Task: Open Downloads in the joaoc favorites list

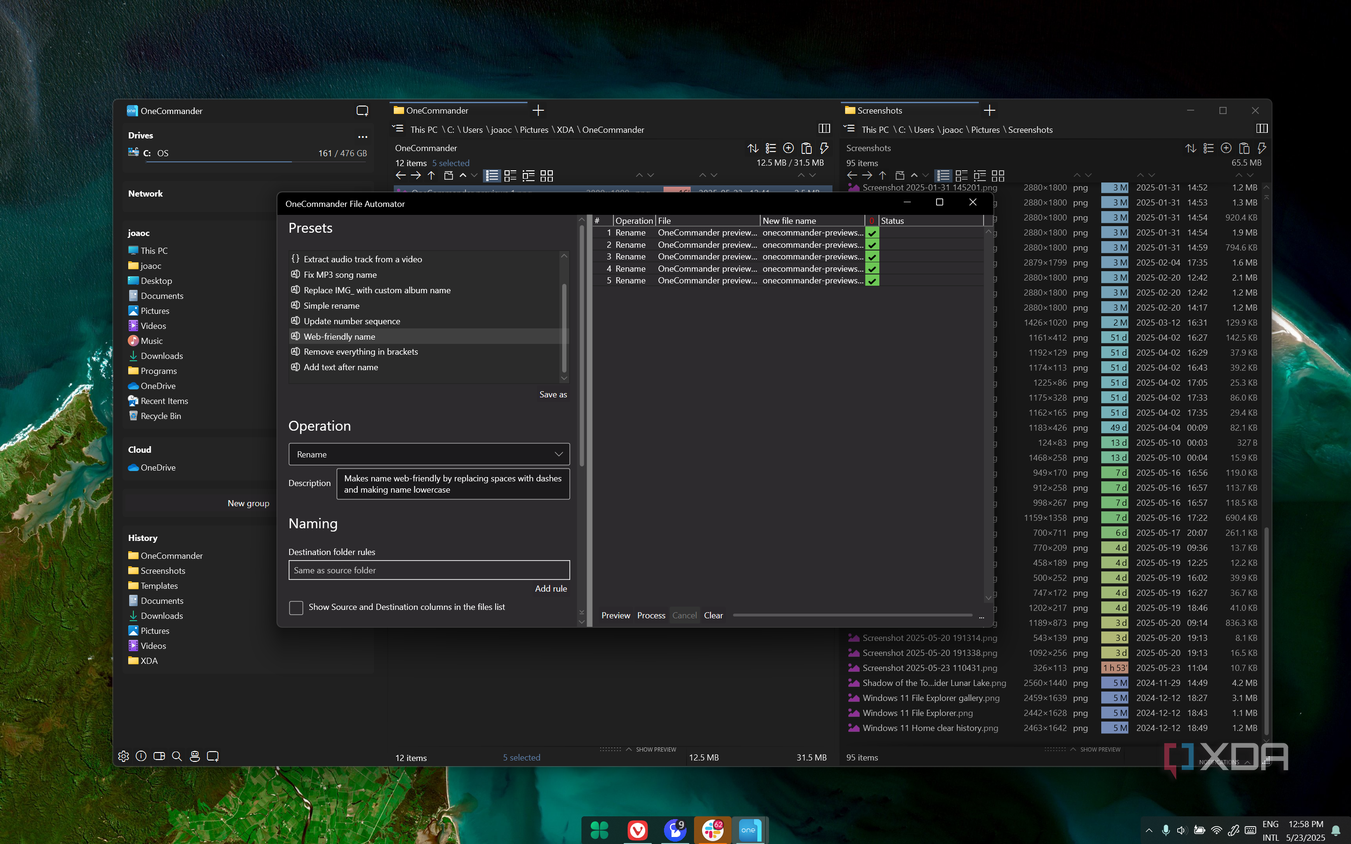Action: [162, 356]
